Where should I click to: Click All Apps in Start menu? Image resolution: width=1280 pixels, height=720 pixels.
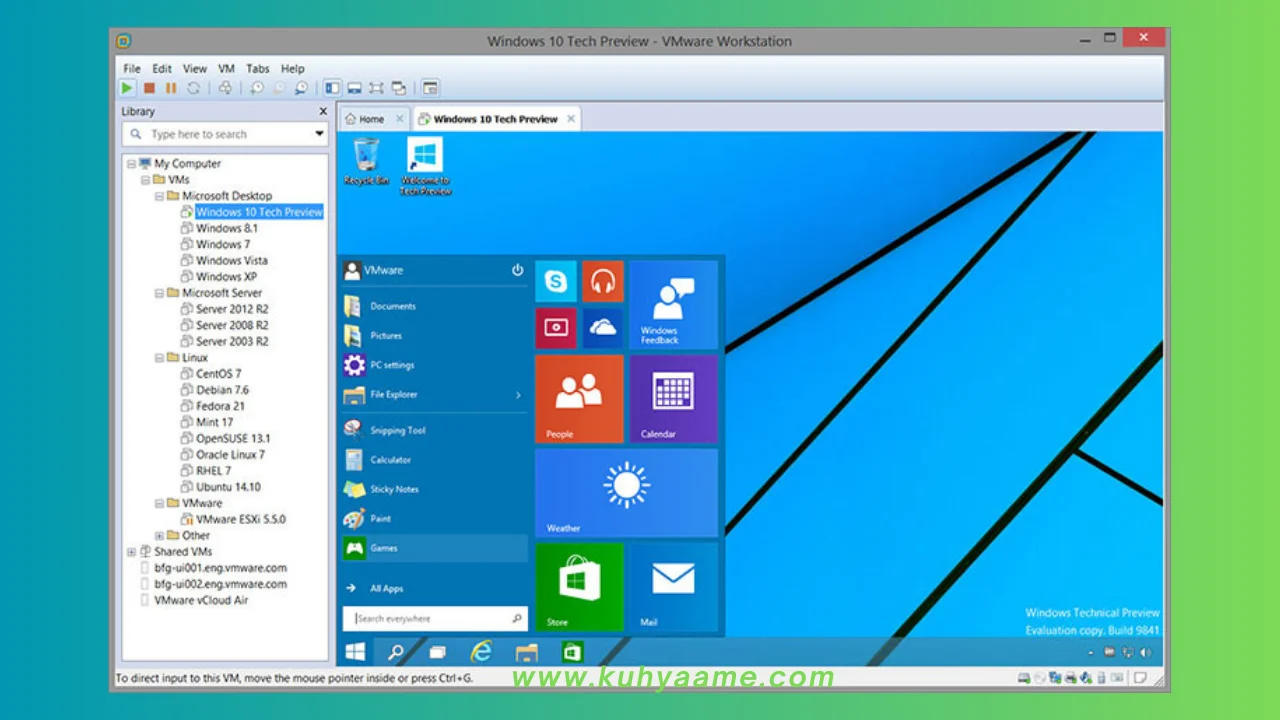pos(386,589)
